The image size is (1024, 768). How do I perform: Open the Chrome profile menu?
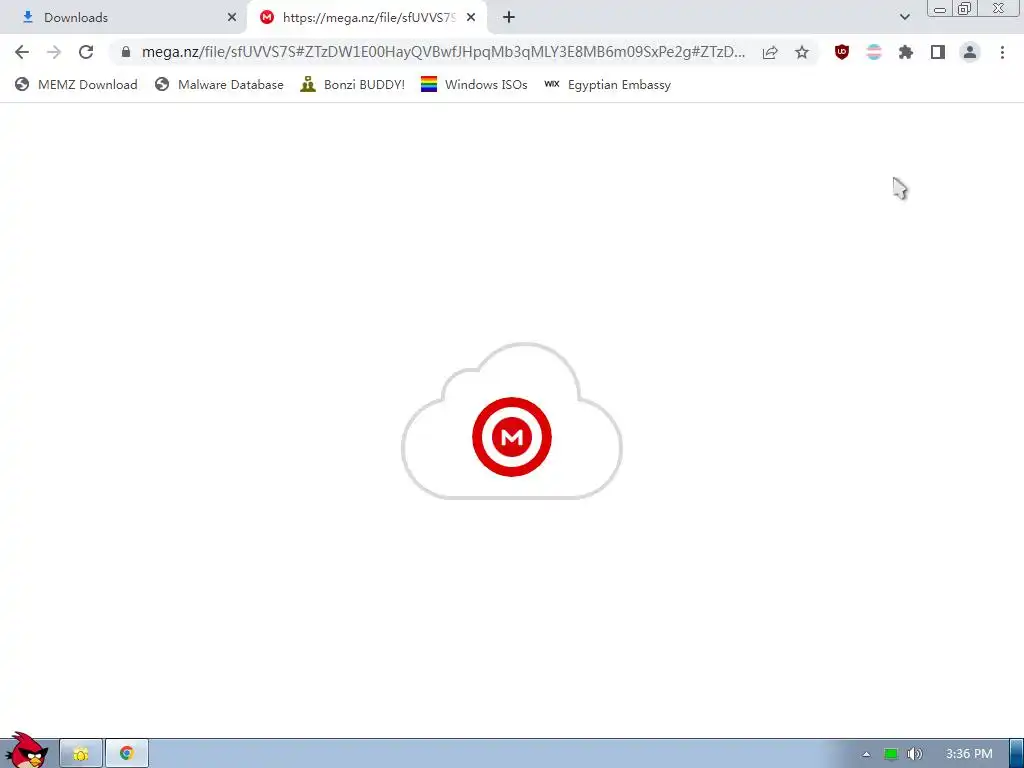tap(970, 52)
